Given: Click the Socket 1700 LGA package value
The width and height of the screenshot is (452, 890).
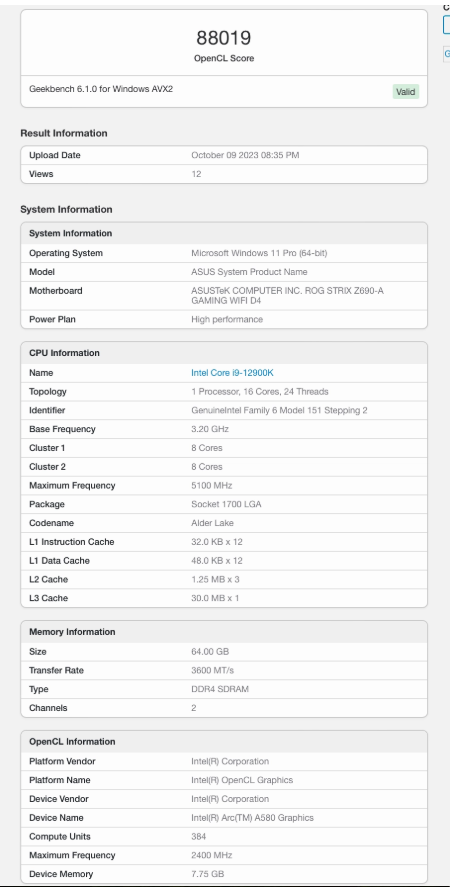Looking at the screenshot, I should [226, 504].
